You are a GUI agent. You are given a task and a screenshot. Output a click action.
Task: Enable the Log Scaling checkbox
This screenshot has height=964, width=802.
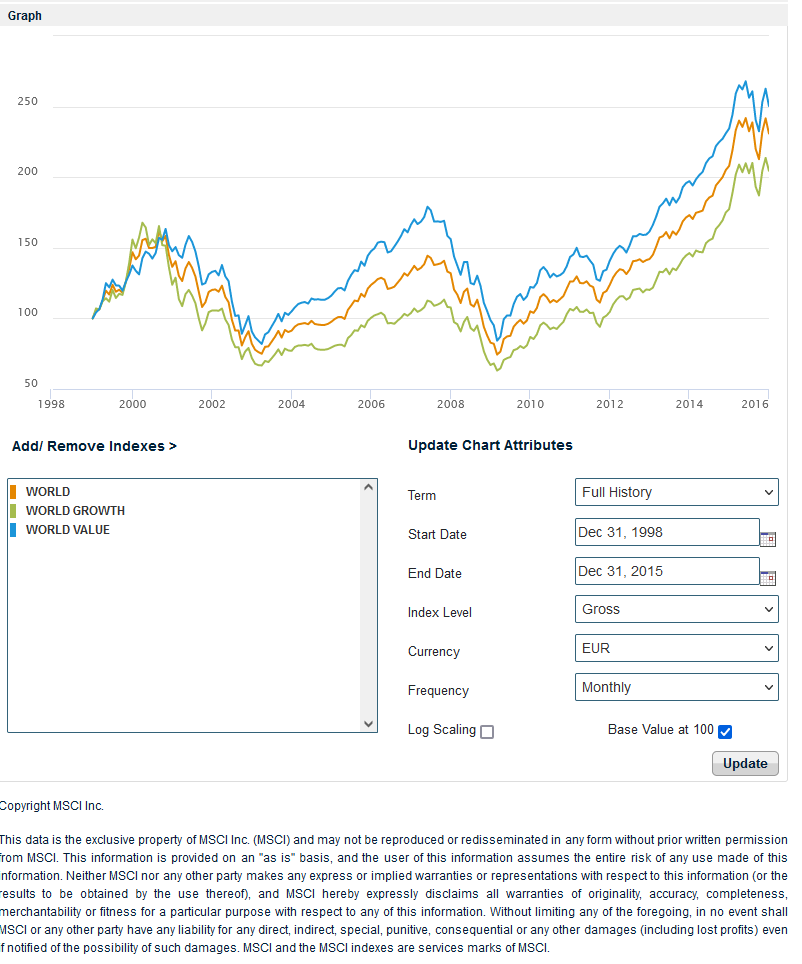tap(487, 732)
